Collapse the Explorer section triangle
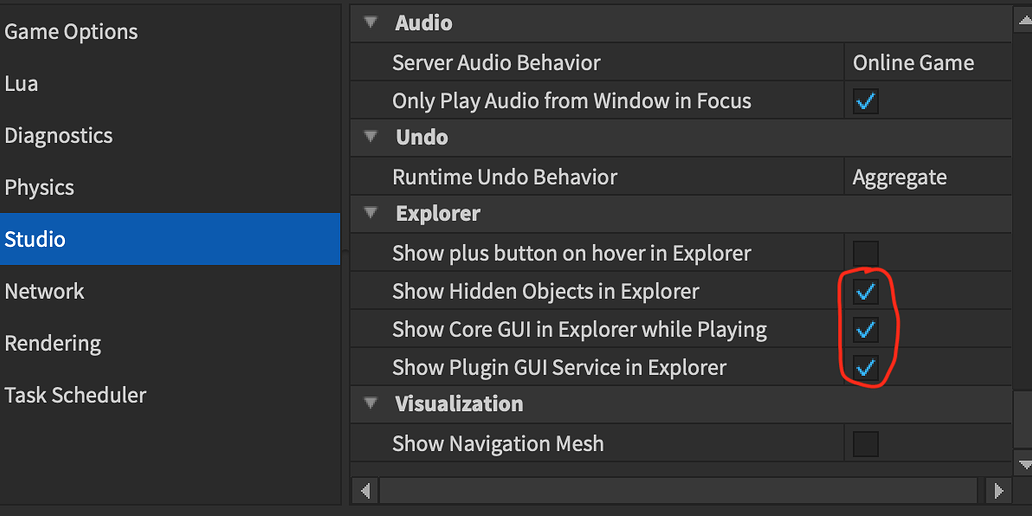Screen dimensions: 1032x516 point(372,213)
